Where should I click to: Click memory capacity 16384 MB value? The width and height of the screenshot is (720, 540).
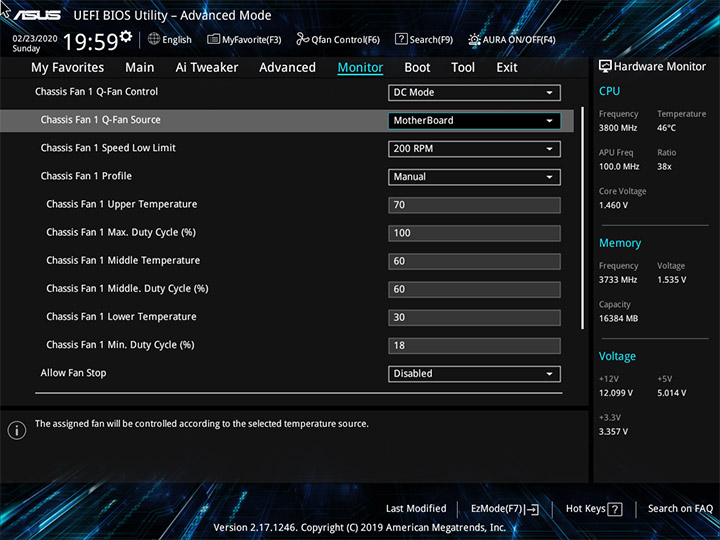coord(618,318)
